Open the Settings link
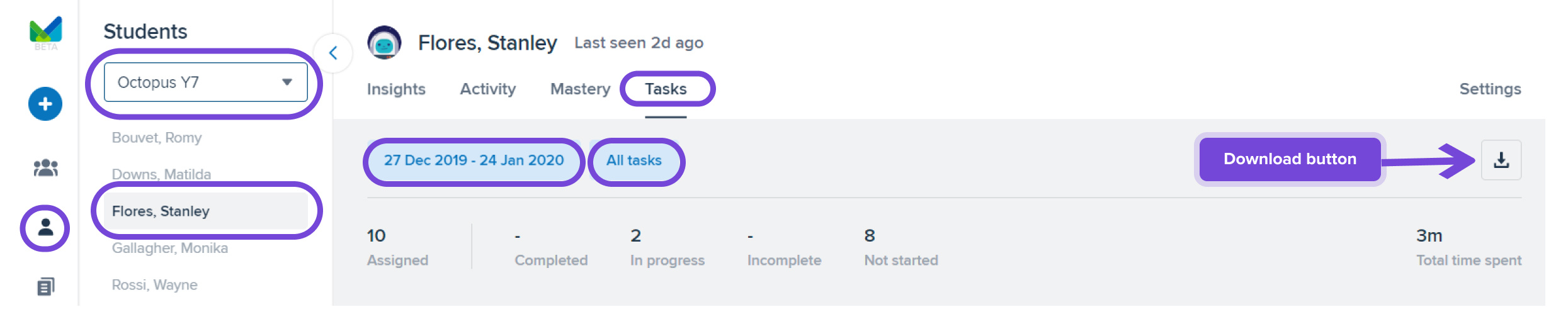 point(1490,89)
